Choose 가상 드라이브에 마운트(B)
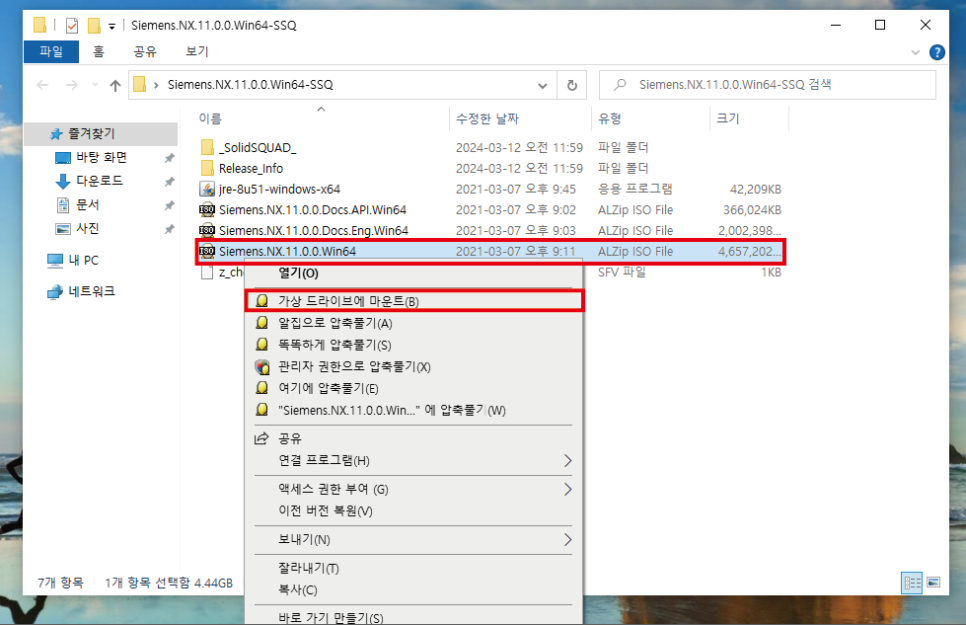Image resolution: width=966 pixels, height=625 pixels. point(413,301)
